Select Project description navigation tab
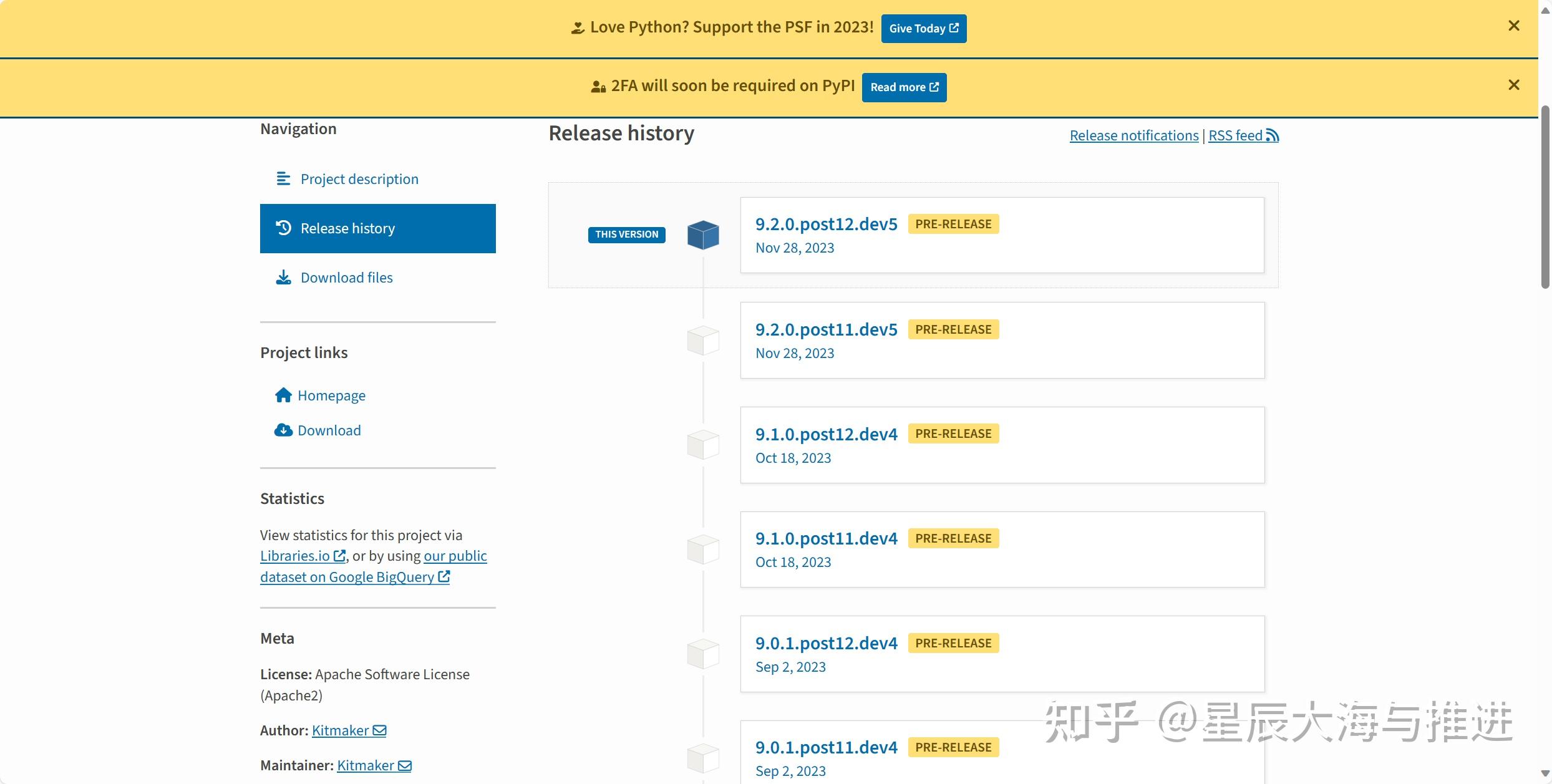1552x784 pixels. pyautogui.click(x=359, y=179)
